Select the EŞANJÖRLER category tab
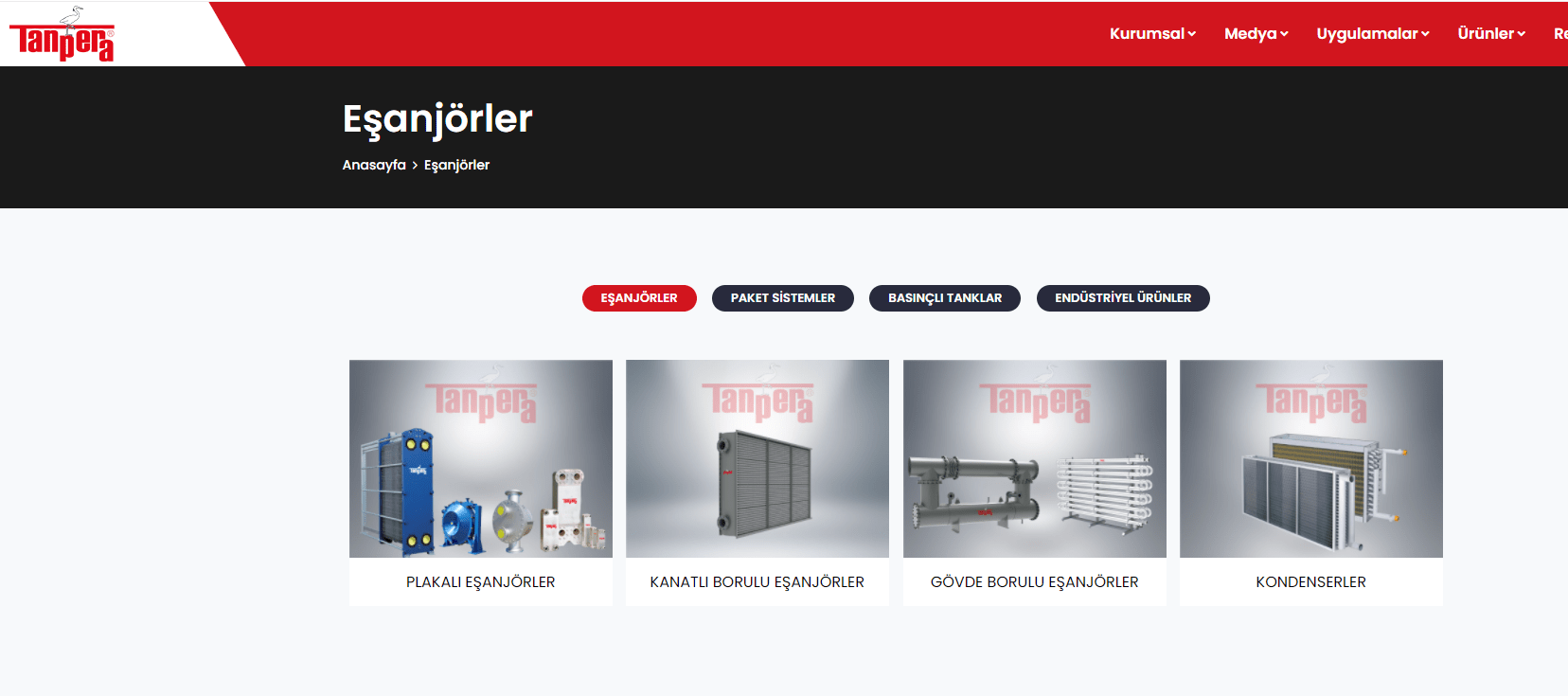 [639, 298]
